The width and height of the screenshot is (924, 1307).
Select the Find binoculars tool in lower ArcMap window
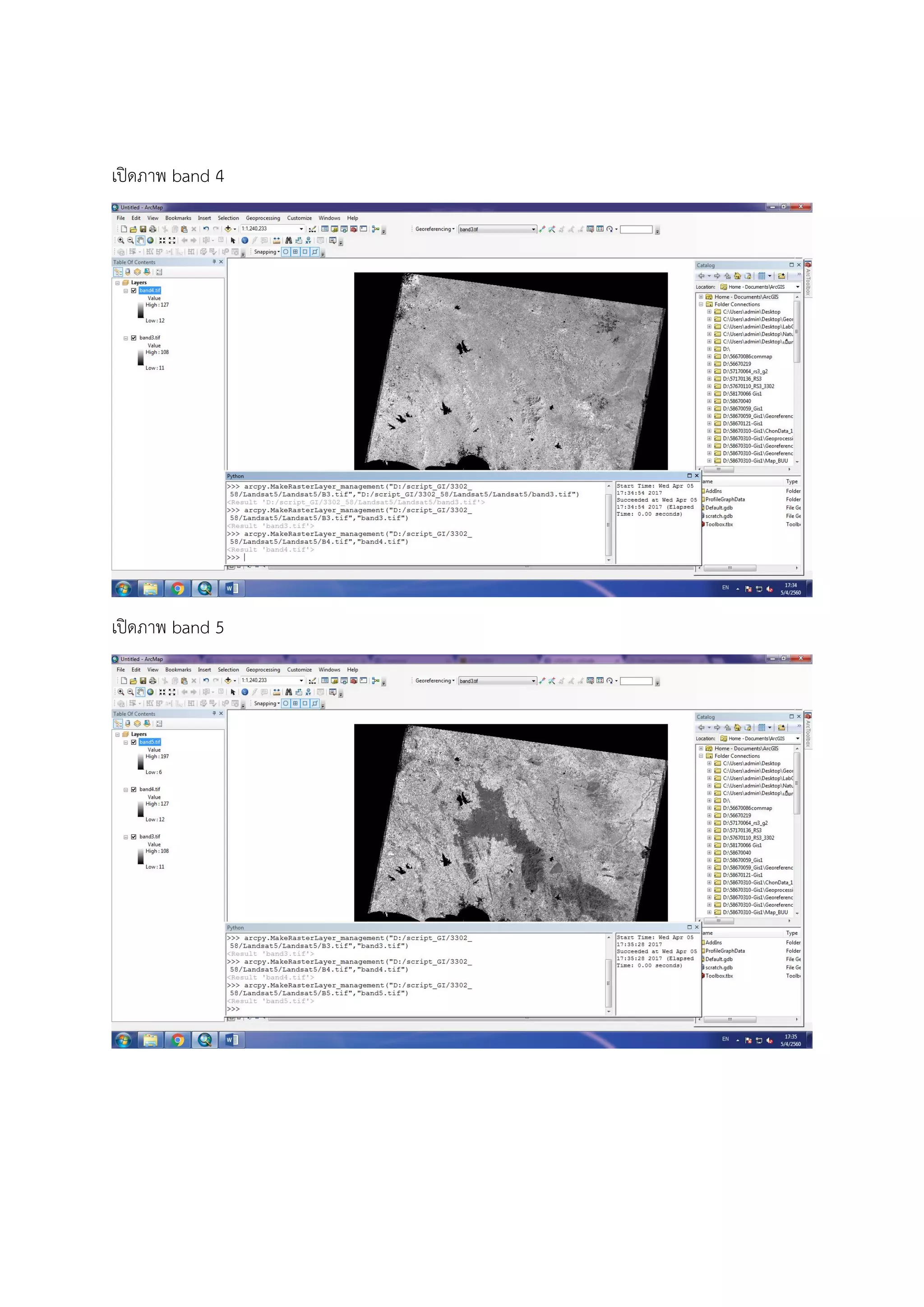tap(288, 692)
